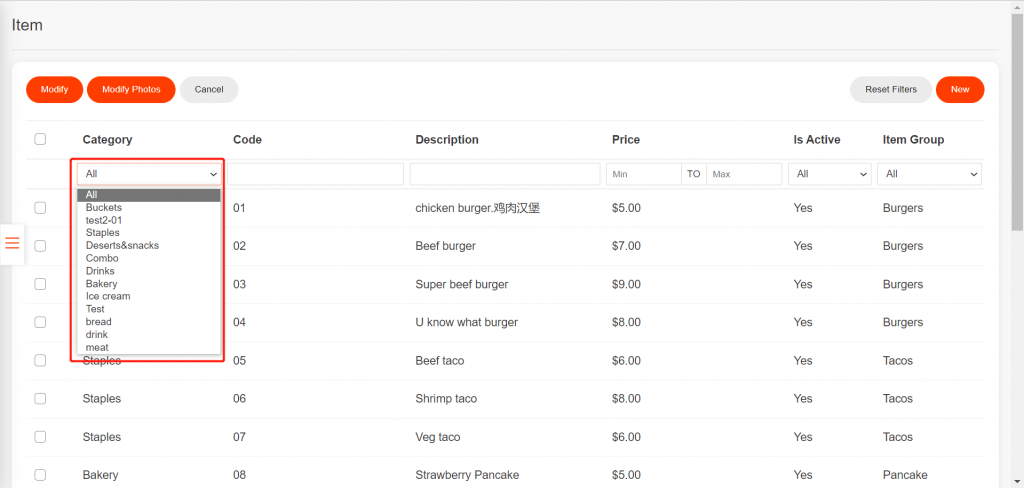1024x488 pixels.
Task: Check the chicken burger row checkbox
Action: [x=40, y=208]
